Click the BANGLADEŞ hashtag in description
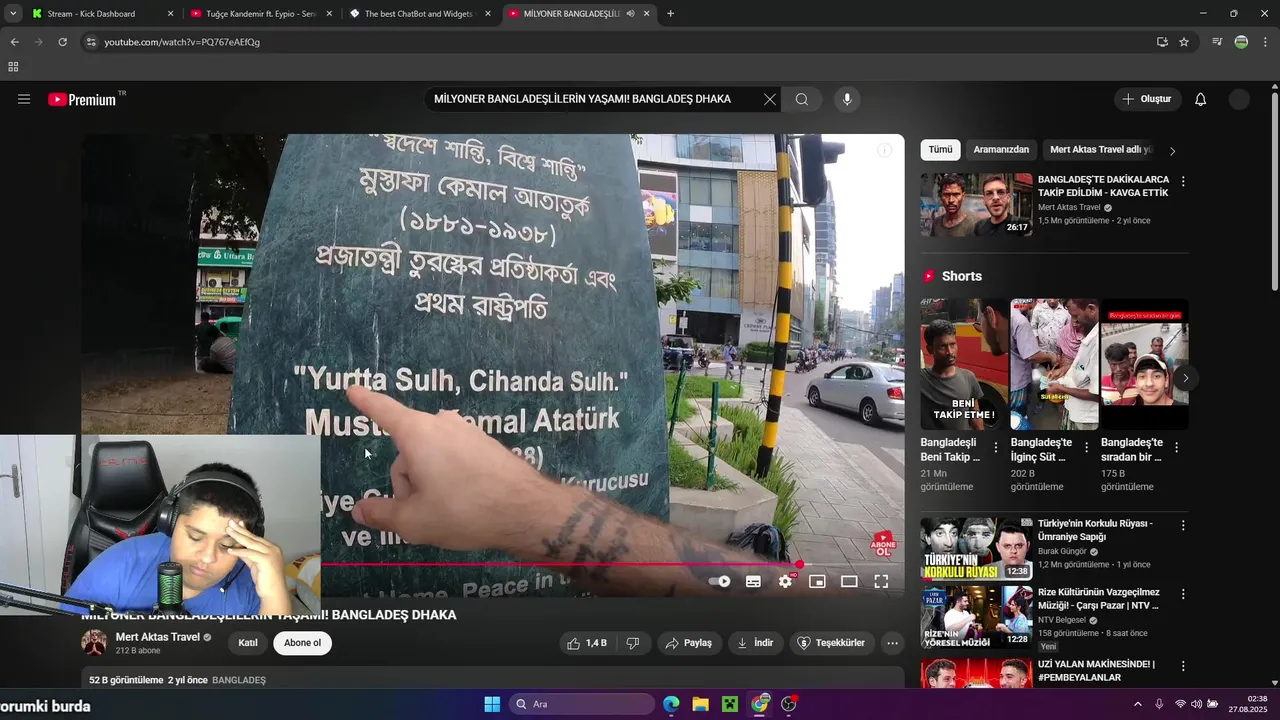This screenshot has width=1280, height=720. tap(239, 680)
